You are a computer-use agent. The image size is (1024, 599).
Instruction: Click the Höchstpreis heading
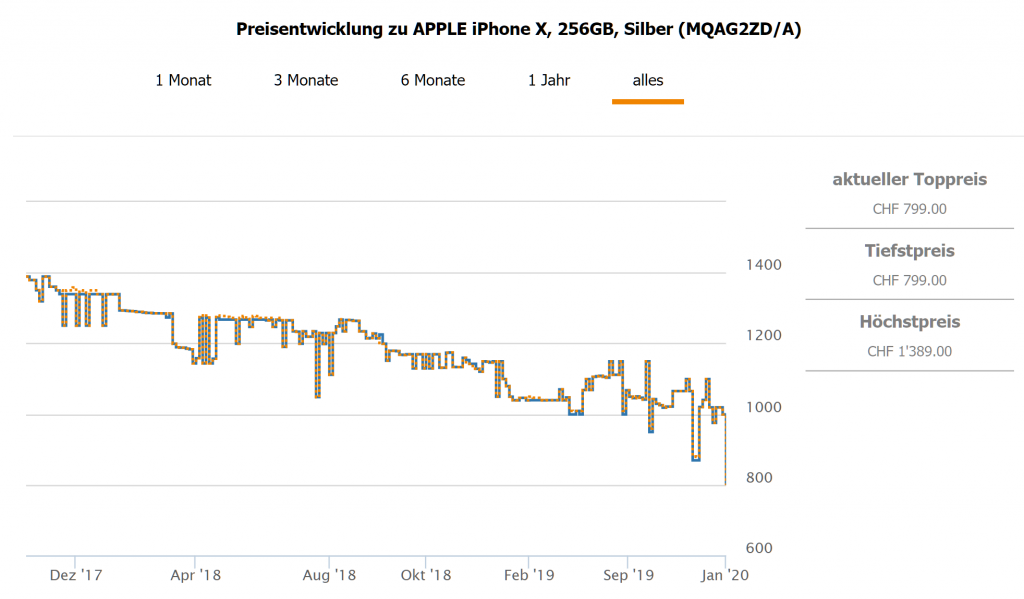click(909, 322)
